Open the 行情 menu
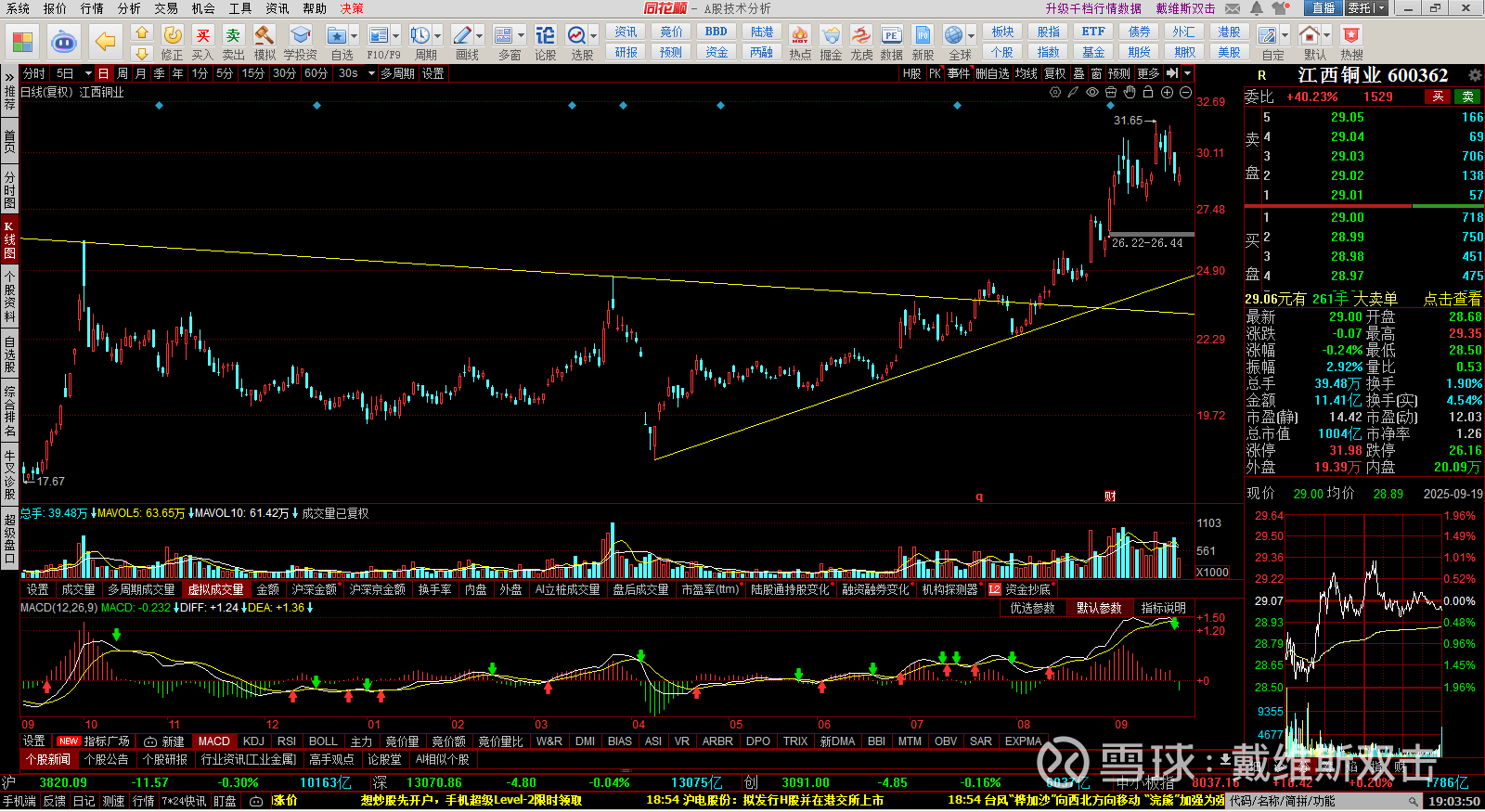The width and height of the screenshot is (1485, 812). point(92,8)
